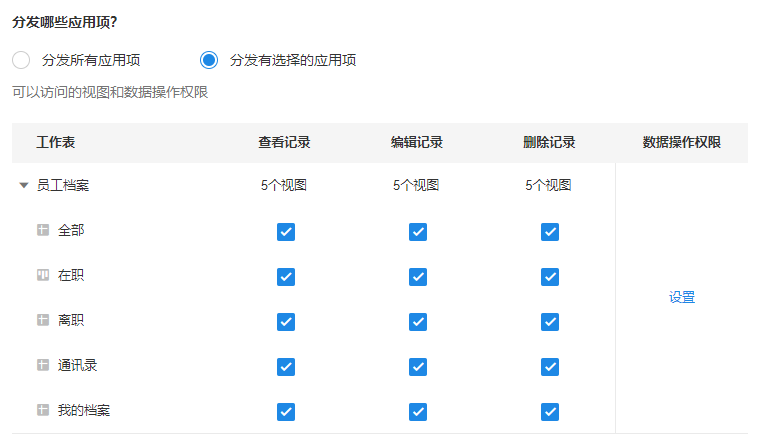Toggle 编辑记录 checkbox for 在职 view
Screen dimensions: 765x436
418,277
